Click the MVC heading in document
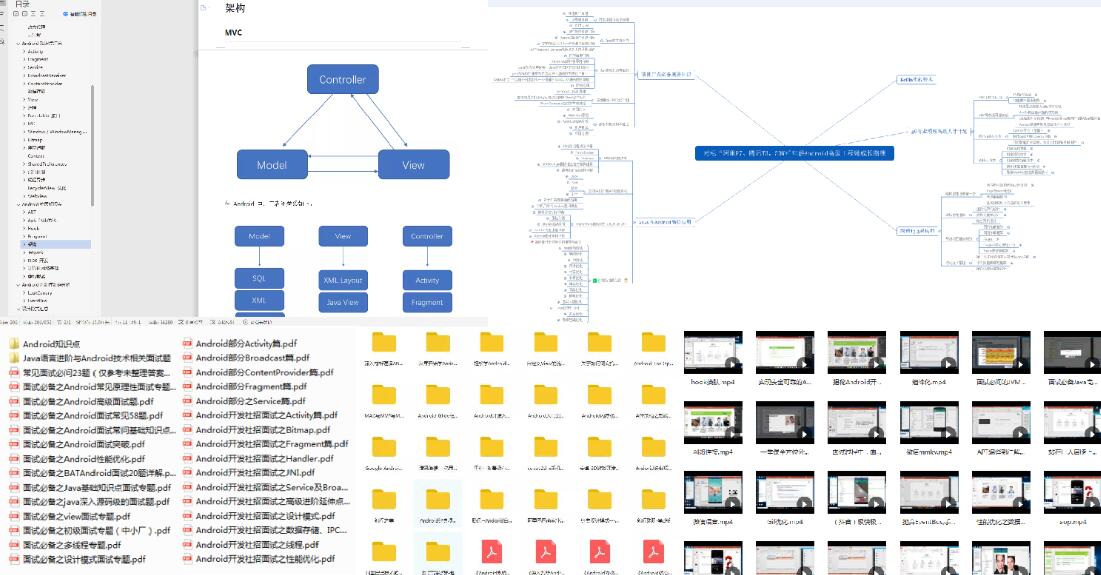1101x575 pixels. 233,32
